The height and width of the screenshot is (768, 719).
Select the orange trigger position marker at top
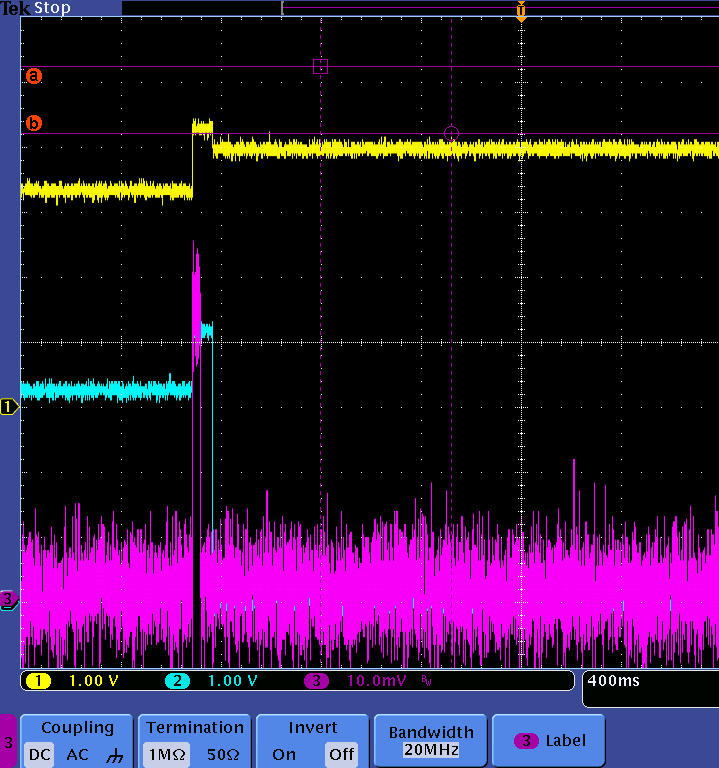pyautogui.click(x=521, y=12)
